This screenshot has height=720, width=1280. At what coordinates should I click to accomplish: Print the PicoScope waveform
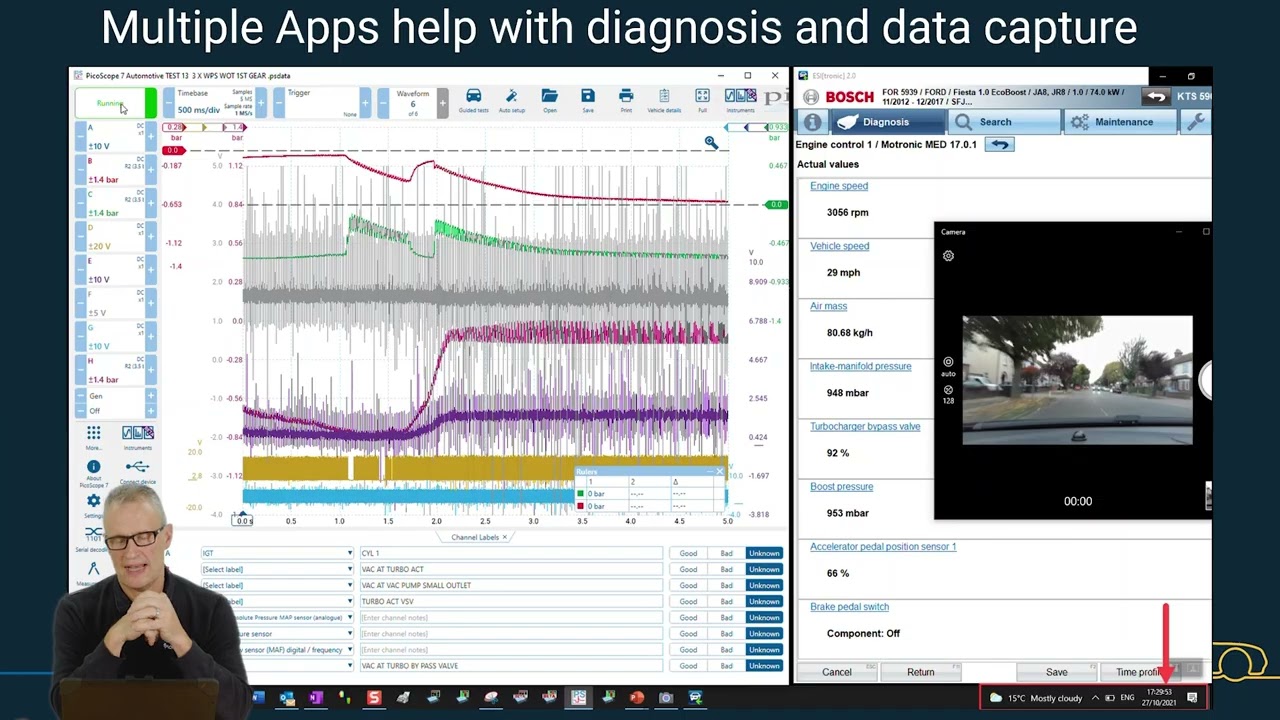[x=626, y=100]
